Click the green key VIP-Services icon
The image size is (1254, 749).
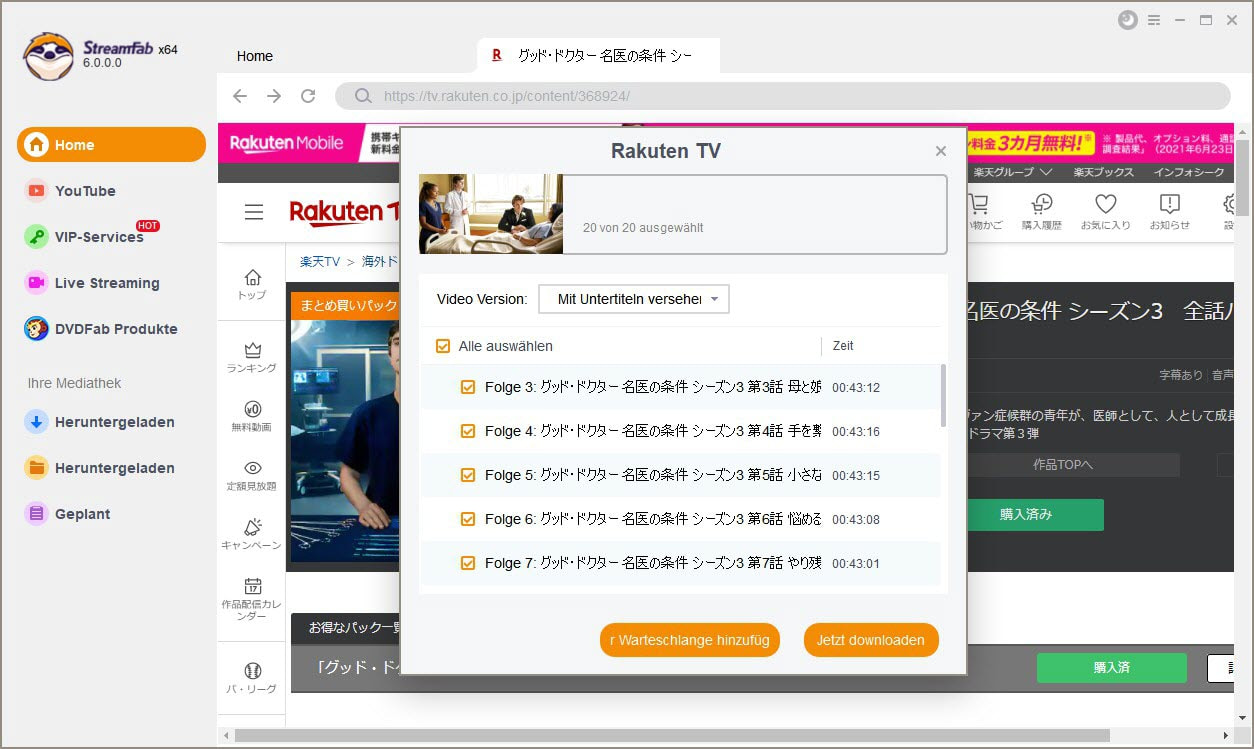click(36, 237)
